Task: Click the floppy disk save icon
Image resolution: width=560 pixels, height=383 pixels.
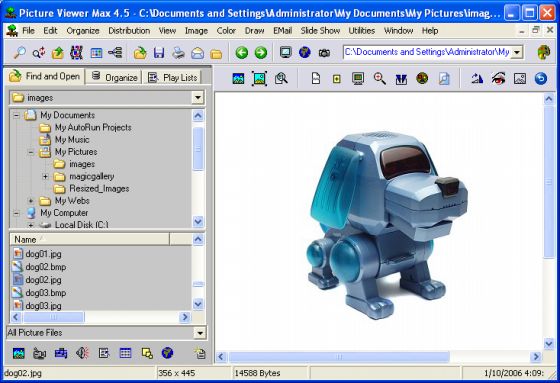Action: pos(159,53)
